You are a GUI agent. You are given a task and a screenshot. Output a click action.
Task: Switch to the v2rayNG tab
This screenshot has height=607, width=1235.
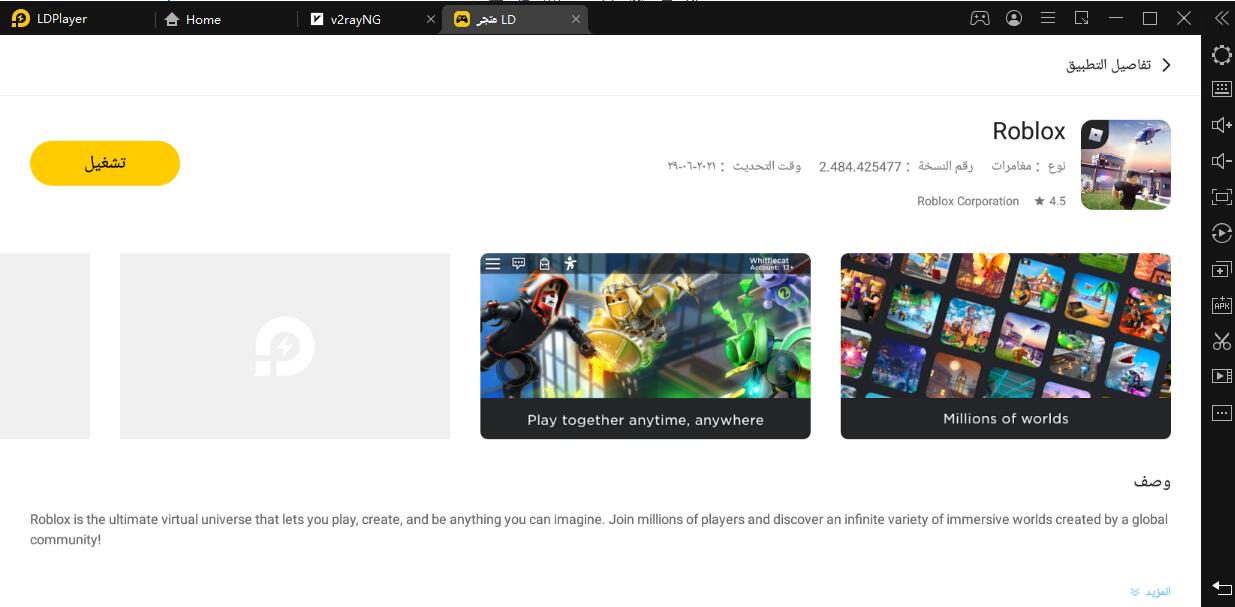(x=345, y=19)
